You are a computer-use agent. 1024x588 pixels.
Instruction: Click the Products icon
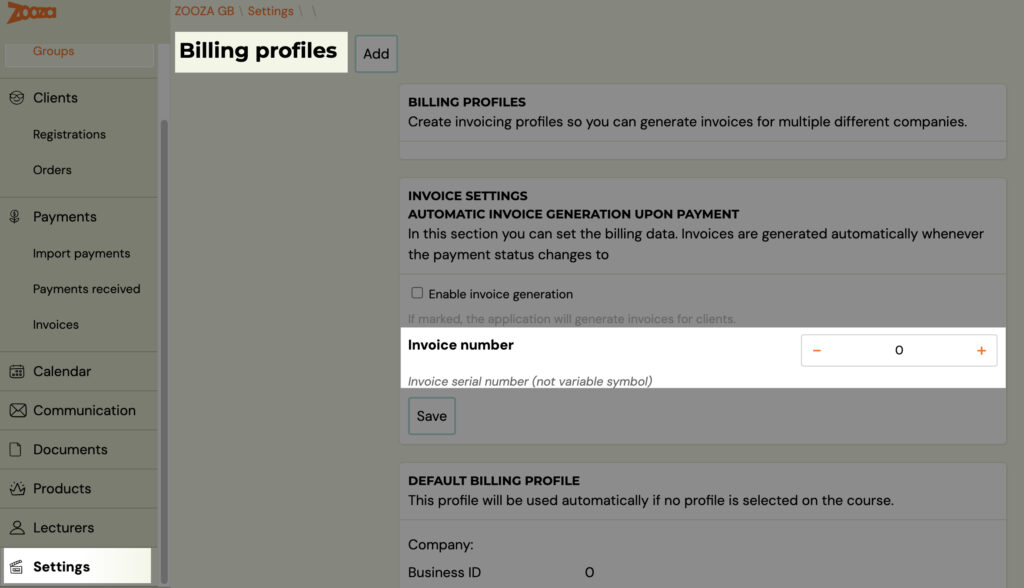(x=18, y=489)
